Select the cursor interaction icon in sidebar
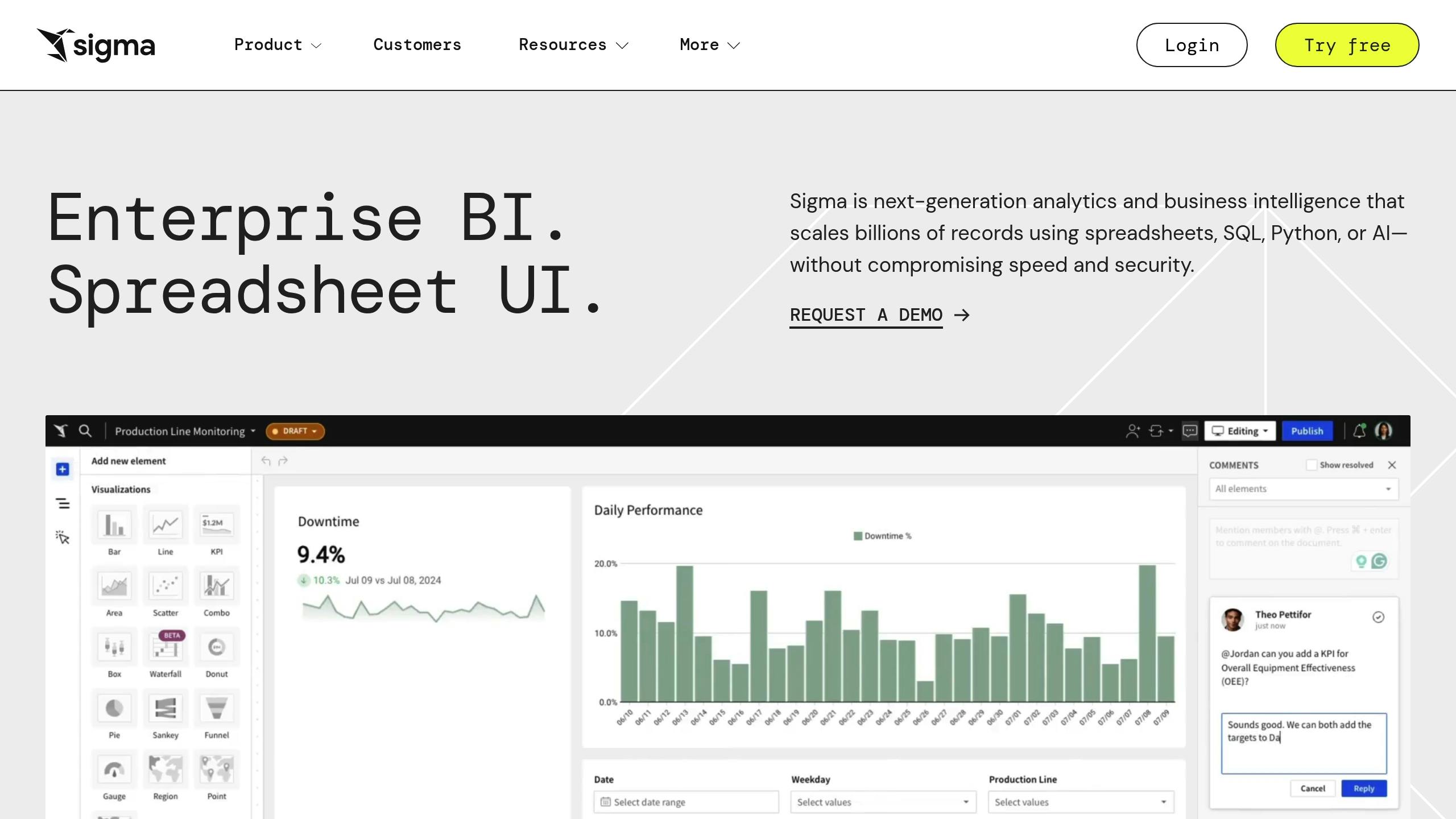The height and width of the screenshot is (819, 1456). tap(63, 537)
